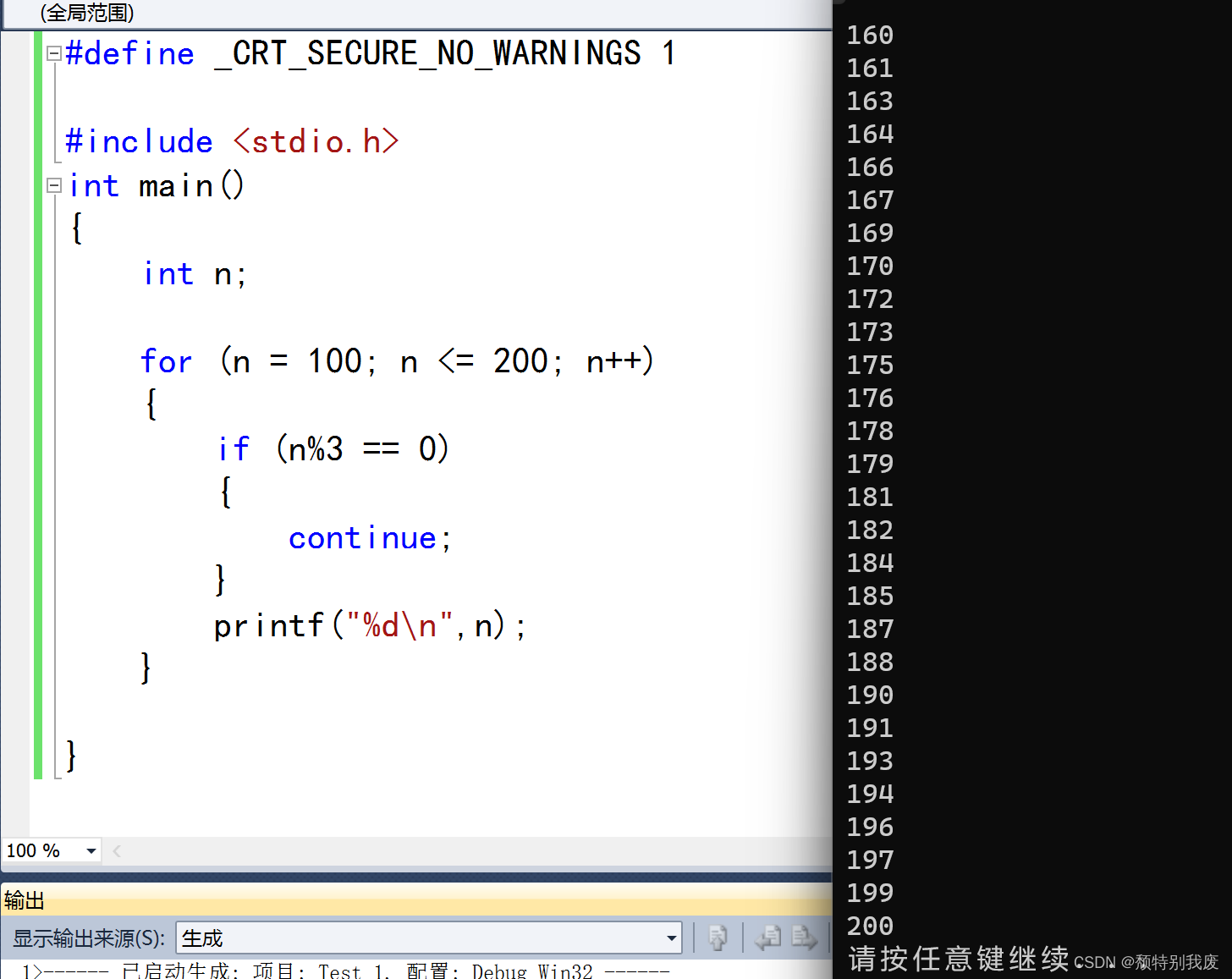Click console output number 160
This screenshot has height=979, width=1232.
click(870, 35)
